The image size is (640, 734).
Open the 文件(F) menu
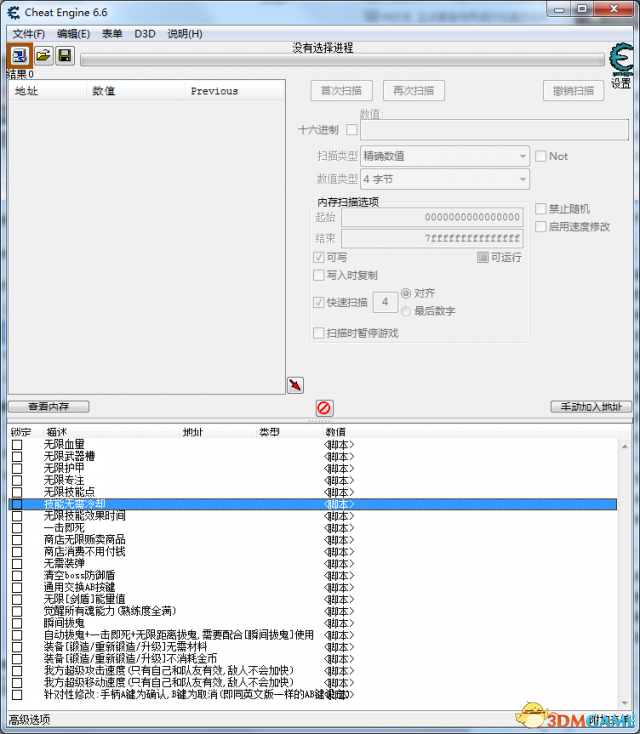click(x=29, y=34)
